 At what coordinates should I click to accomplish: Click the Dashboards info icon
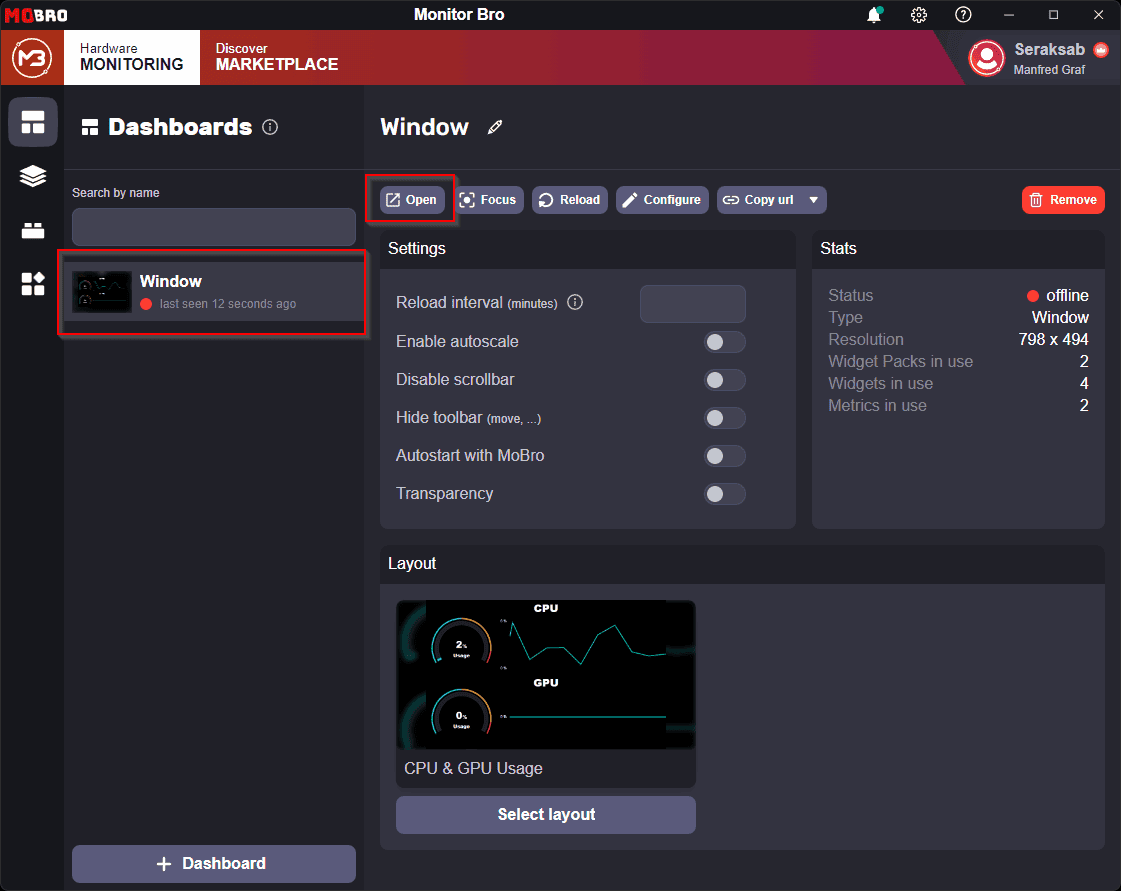(270, 127)
